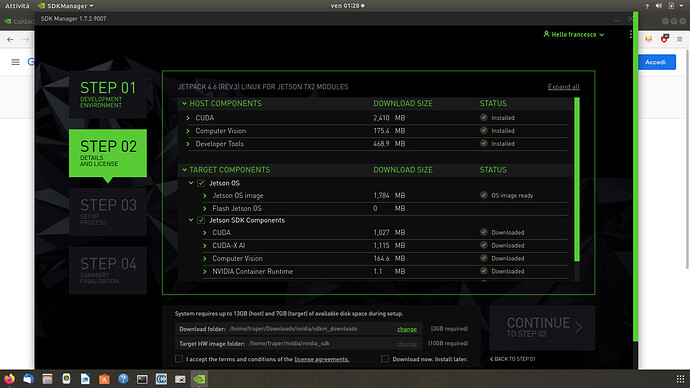Collapse the Host Components section

[184, 103]
